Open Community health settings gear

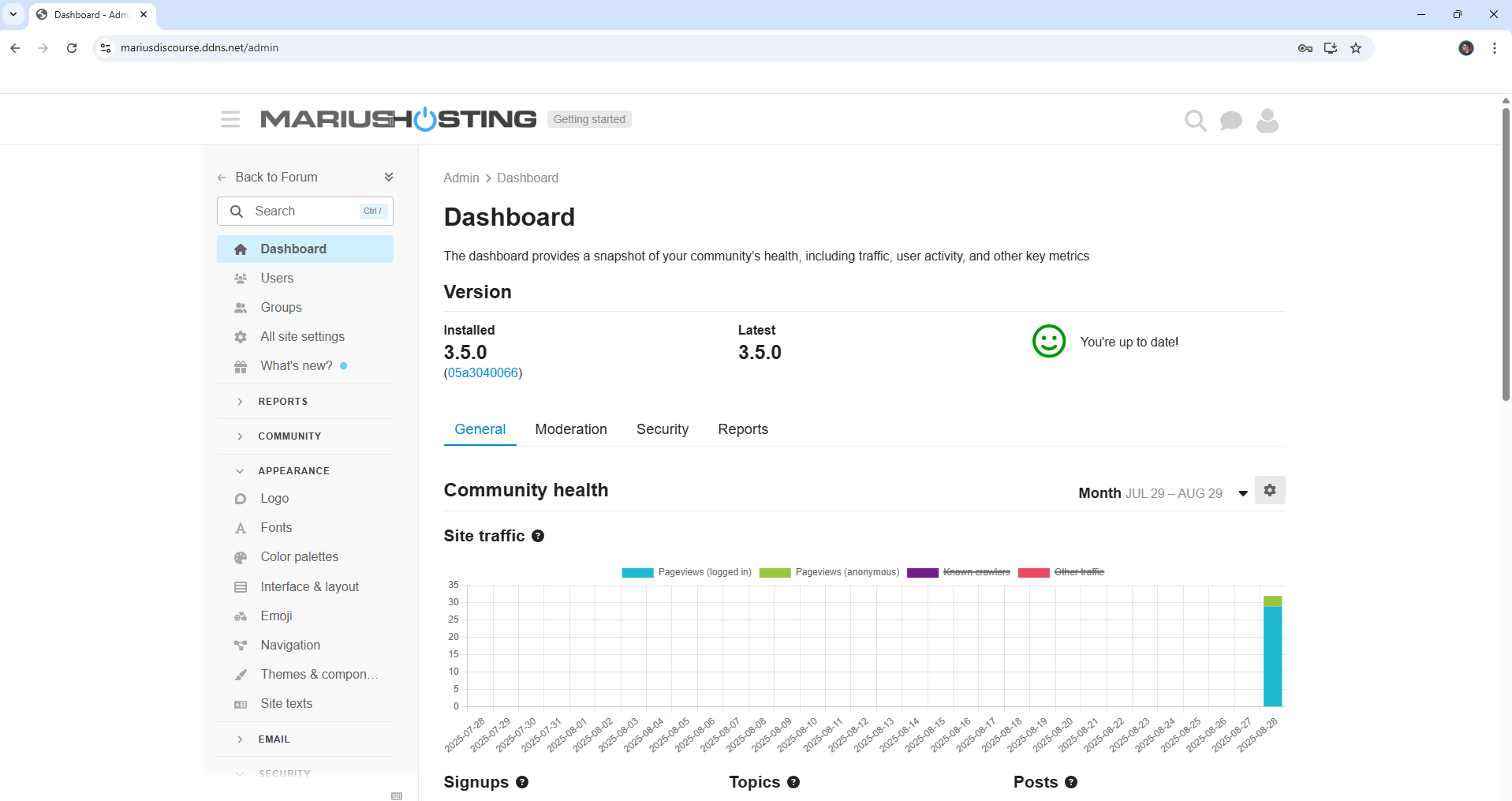[x=1270, y=490]
